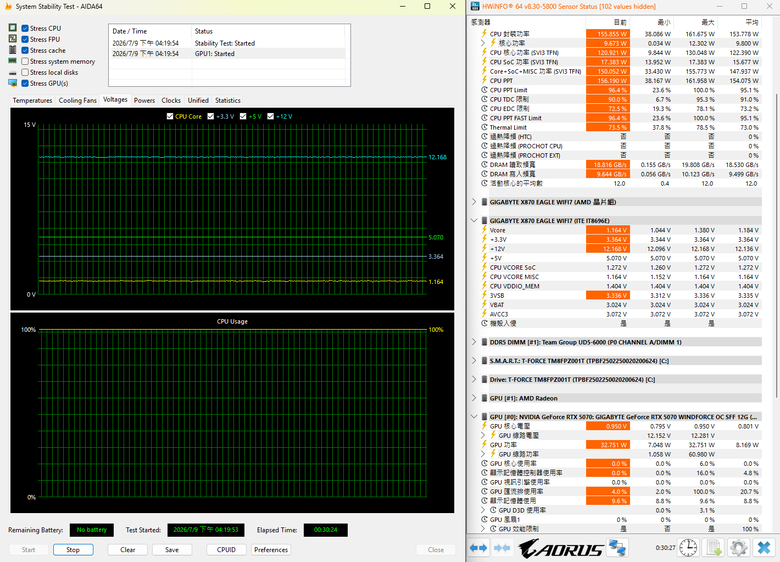Viewport: 780px width, 562px height.
Task: Select the GPU1: Started log row
Action: [227, 54]
